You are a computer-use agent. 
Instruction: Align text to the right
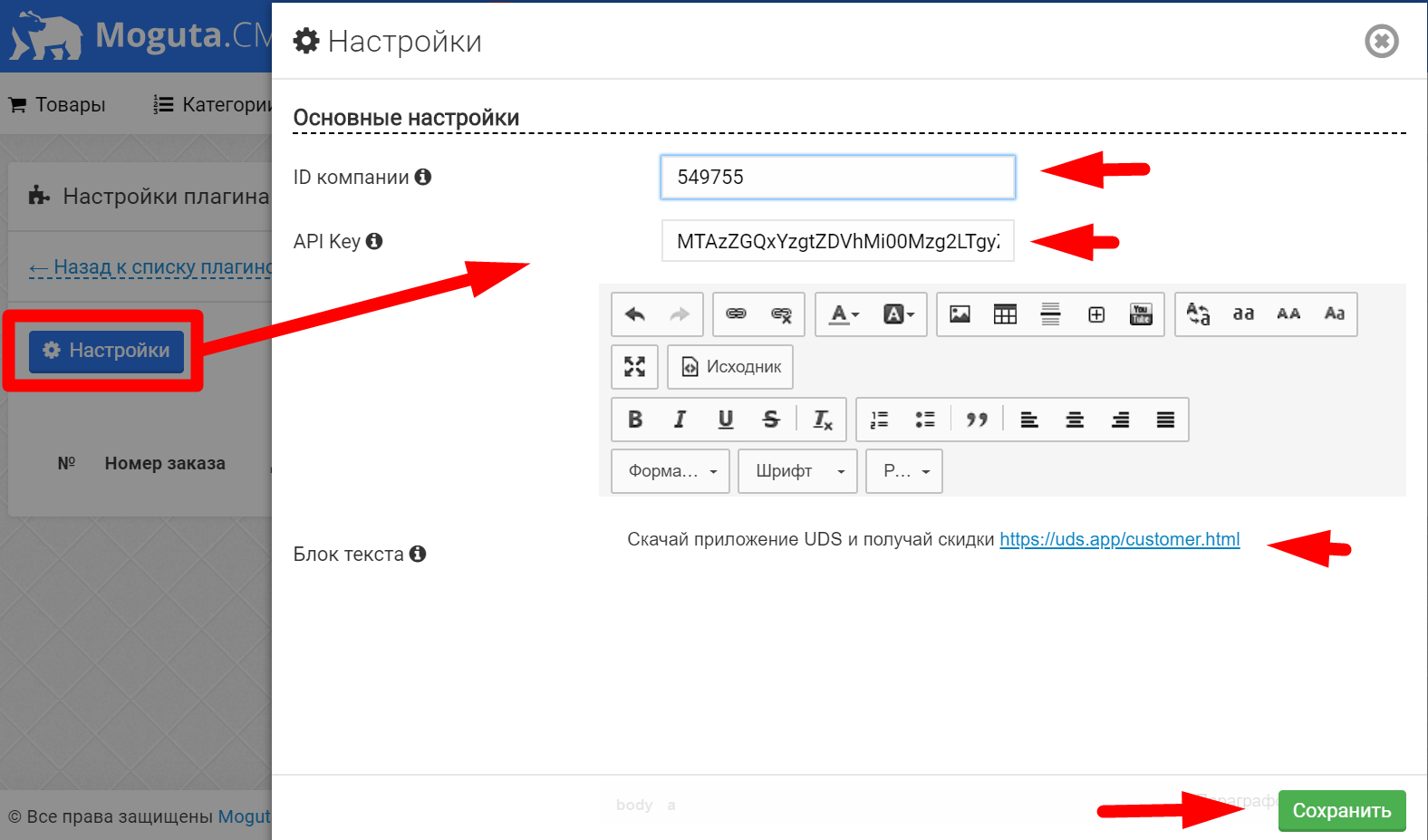click(1120, 420)
